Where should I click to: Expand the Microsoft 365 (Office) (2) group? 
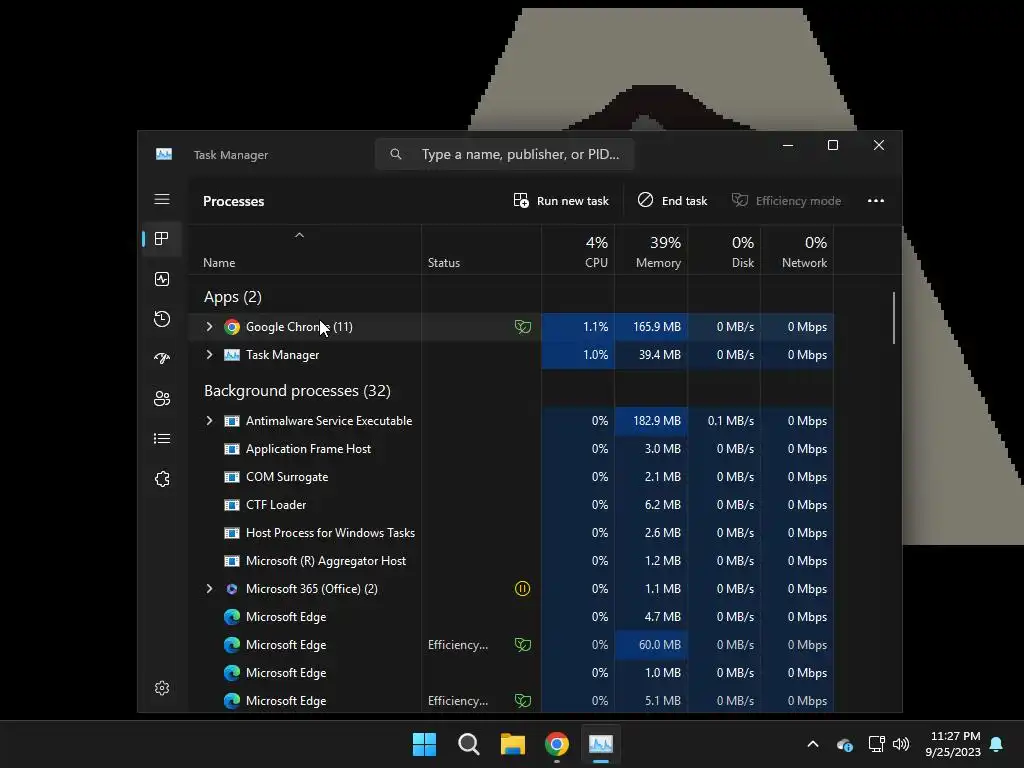[x=209, y=588]
